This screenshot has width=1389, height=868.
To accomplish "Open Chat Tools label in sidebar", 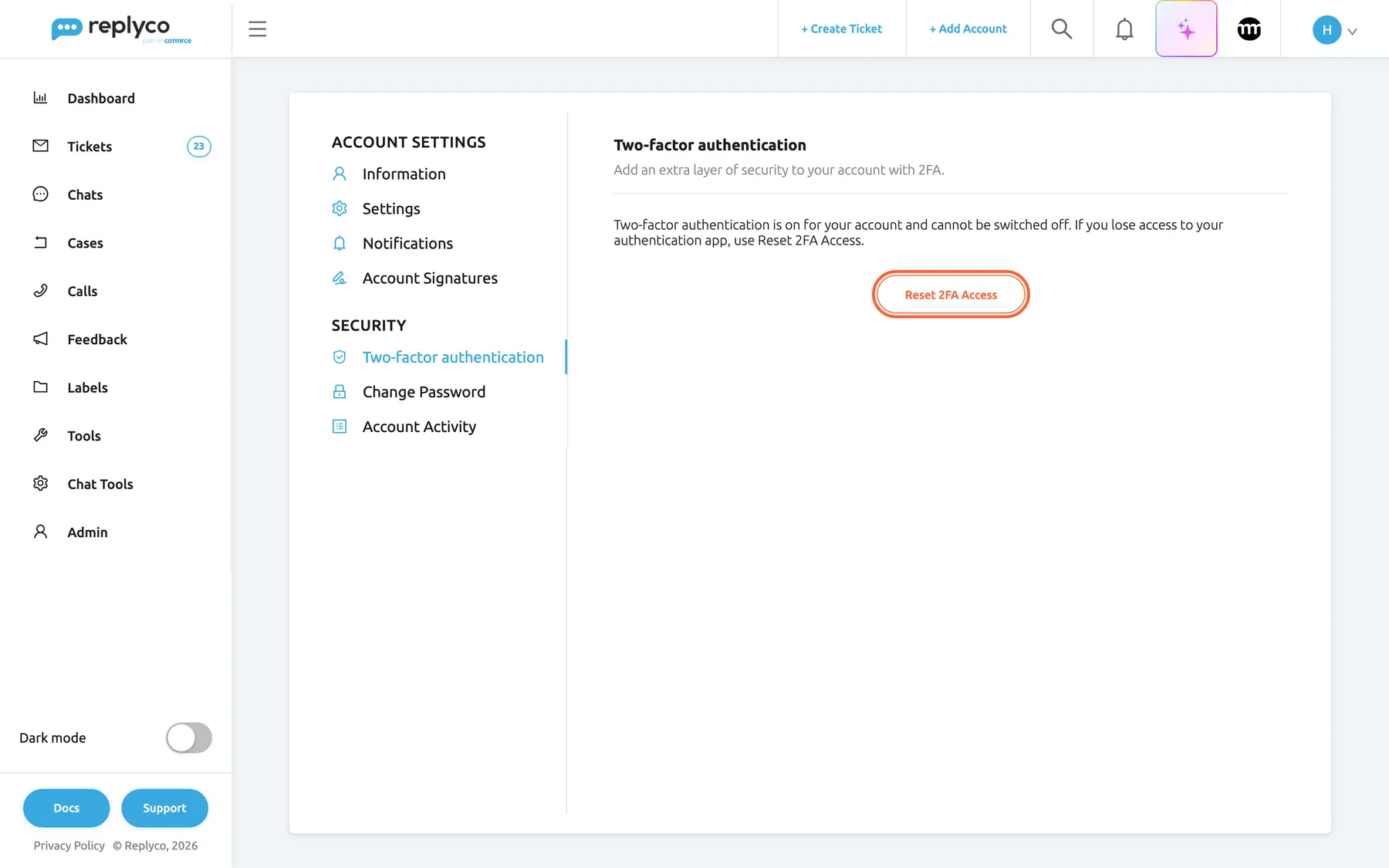I will [x=100, y=484].
